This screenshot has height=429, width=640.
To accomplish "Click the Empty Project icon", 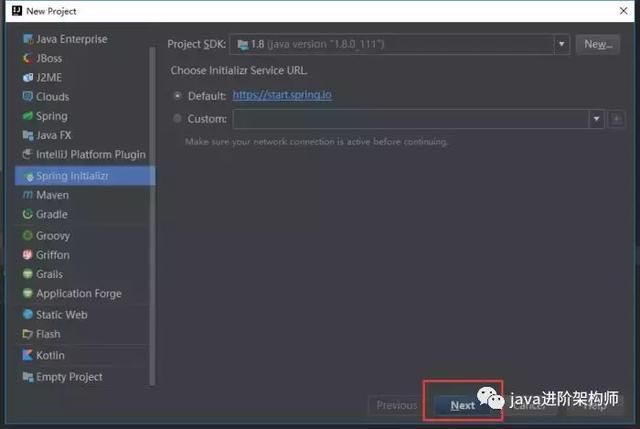I will click(28, 377).
